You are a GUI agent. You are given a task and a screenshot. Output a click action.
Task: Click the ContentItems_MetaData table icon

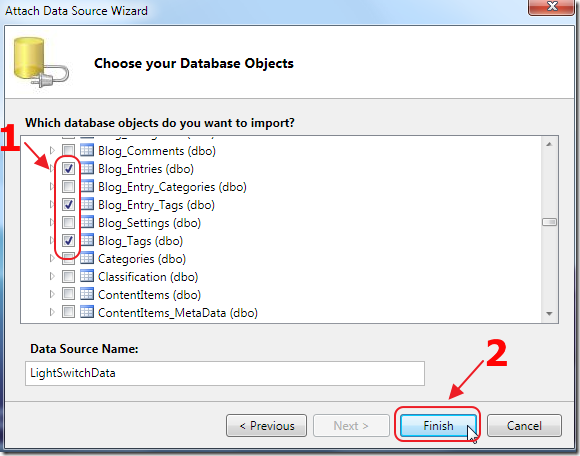[87, 312]
